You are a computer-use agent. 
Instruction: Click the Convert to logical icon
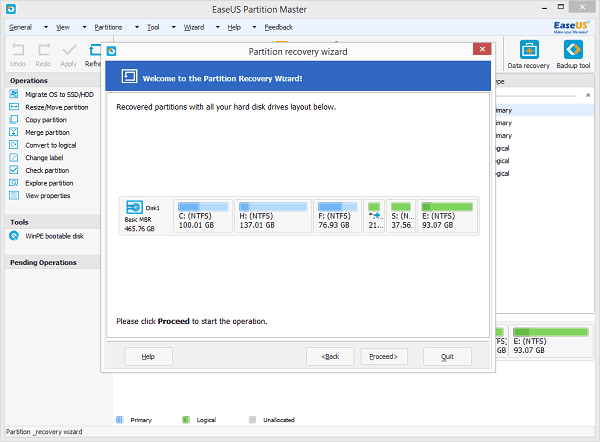[14, 145]
